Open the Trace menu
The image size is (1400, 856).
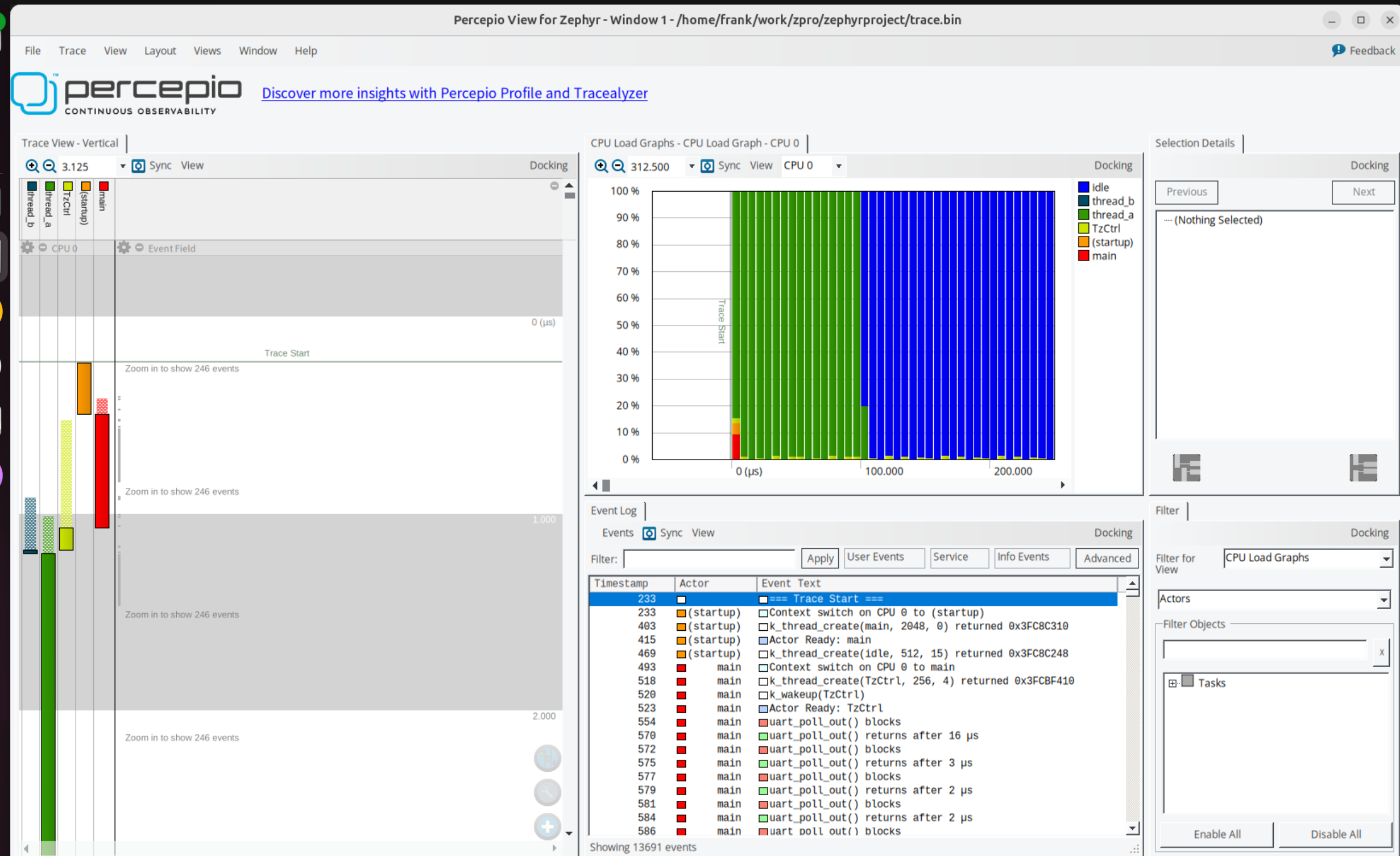[72, 51]
